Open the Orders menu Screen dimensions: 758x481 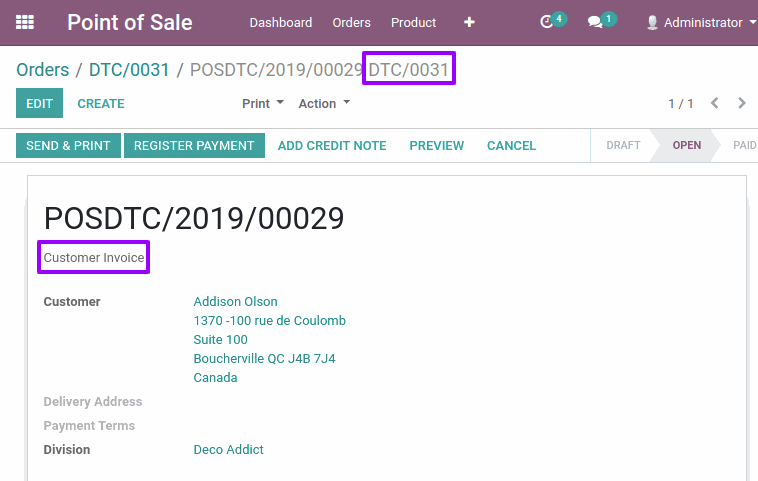pyautogui.click(x=351, y=22)
